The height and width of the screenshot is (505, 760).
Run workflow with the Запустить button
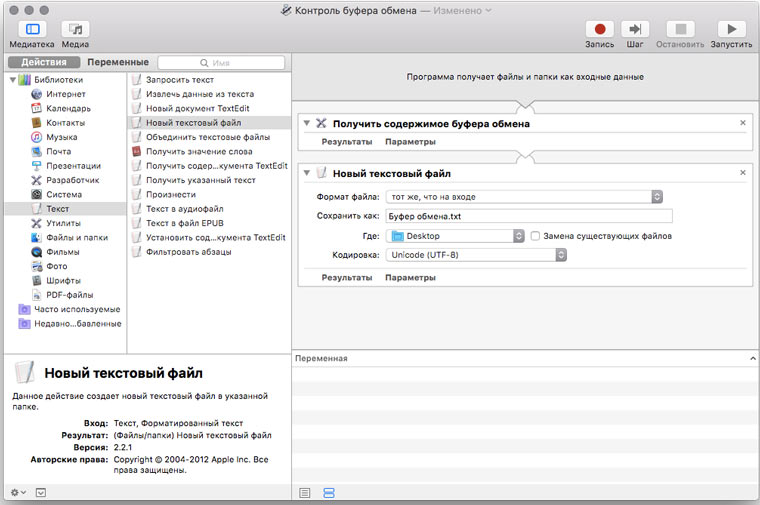(731, 30)
